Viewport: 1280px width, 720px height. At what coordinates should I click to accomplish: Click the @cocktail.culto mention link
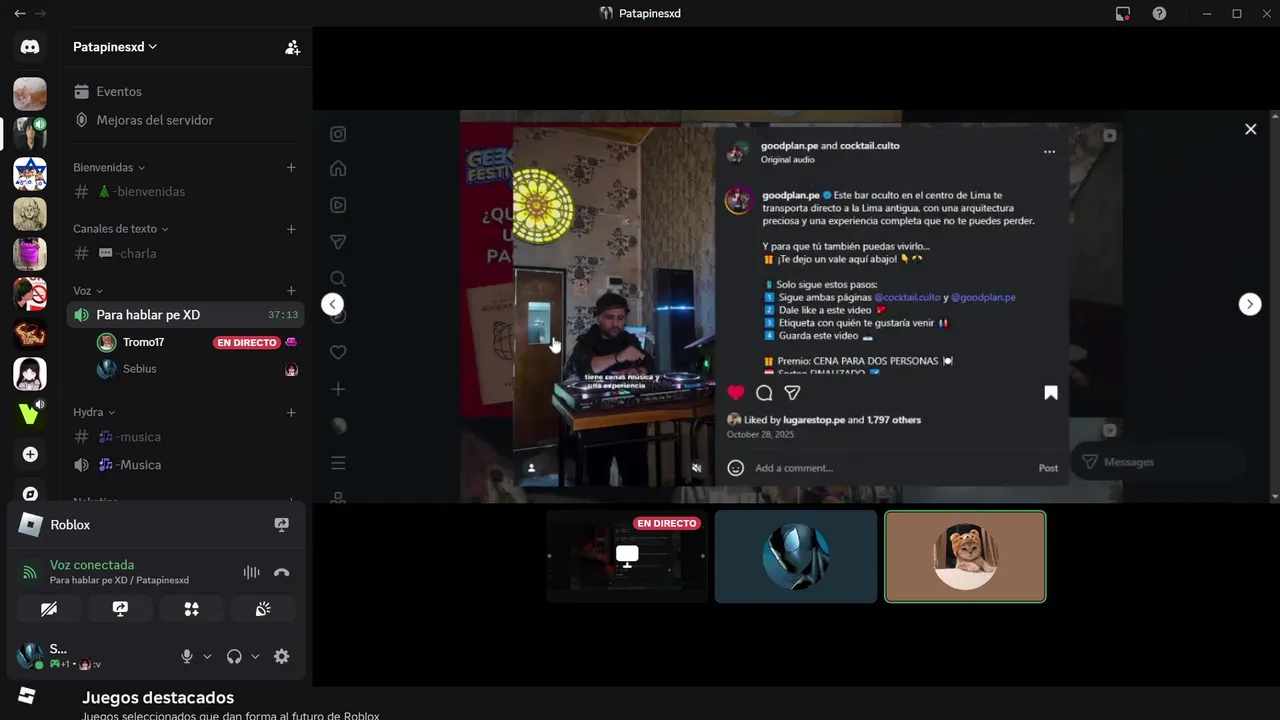[907, 297]
